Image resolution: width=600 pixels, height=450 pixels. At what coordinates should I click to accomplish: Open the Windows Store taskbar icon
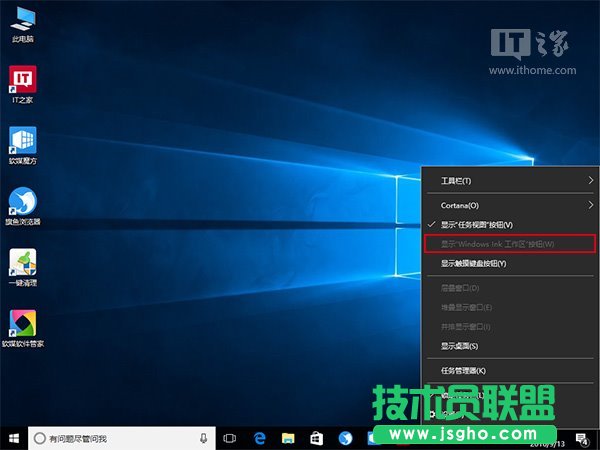pos(316,438)
